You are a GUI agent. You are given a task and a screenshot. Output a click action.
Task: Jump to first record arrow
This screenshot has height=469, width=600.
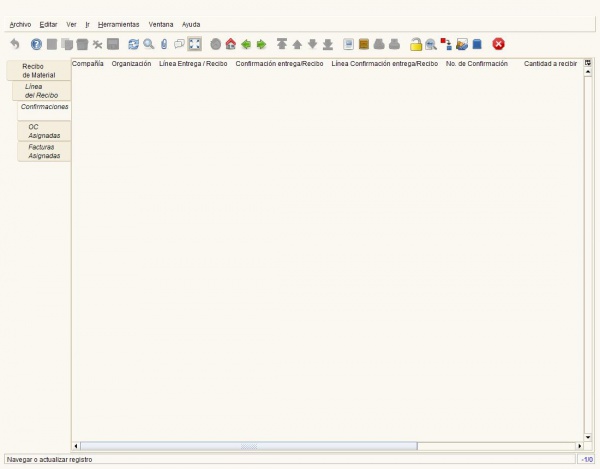(282, 44)
